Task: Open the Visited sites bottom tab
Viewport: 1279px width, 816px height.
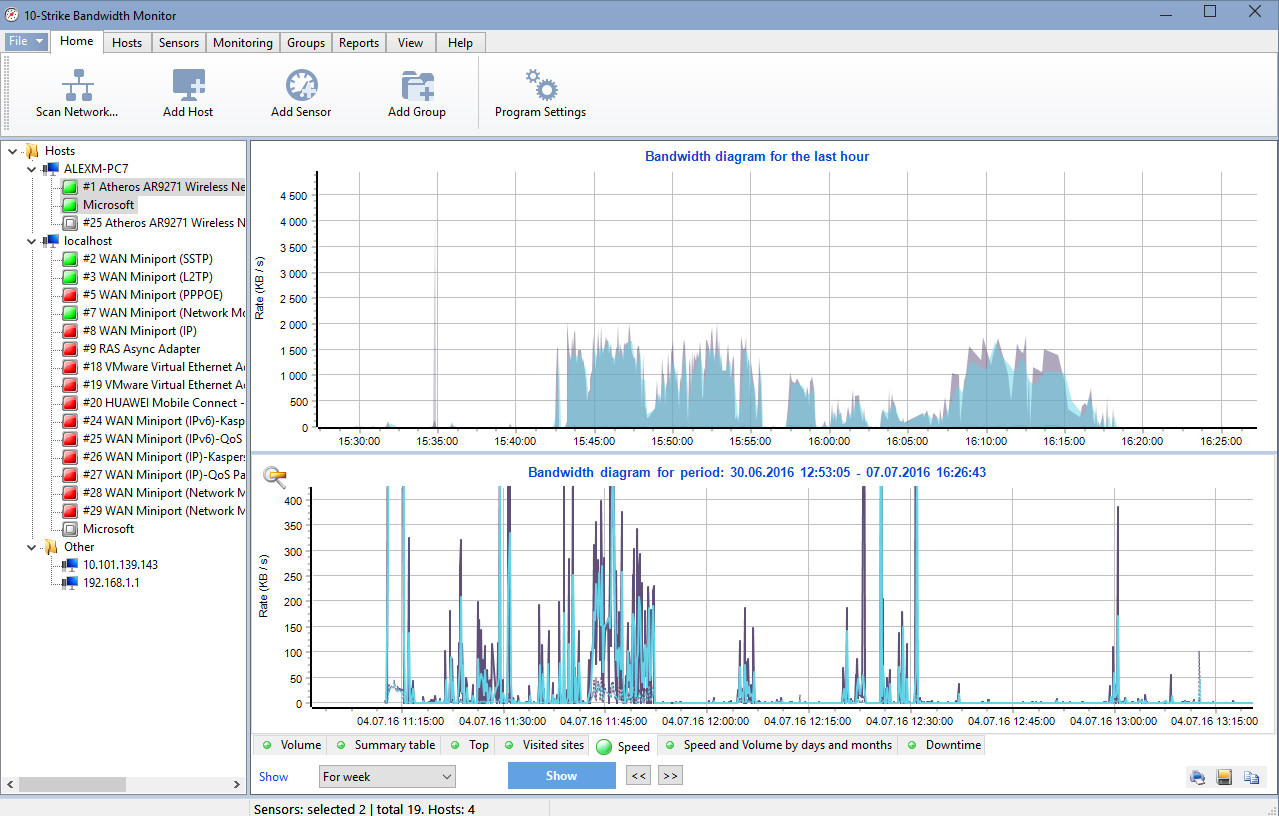Action: pyautogui.click(x=543, y=745)
